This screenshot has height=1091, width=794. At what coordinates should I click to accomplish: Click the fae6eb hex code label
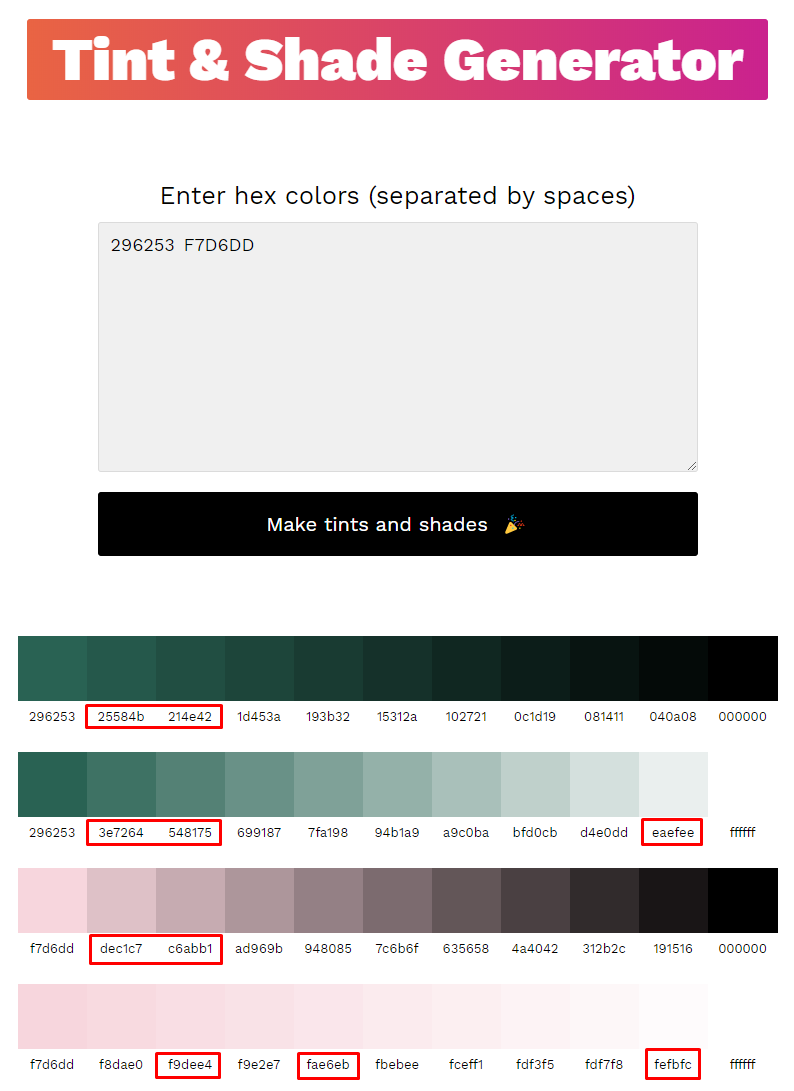(x=328, y=1065)
